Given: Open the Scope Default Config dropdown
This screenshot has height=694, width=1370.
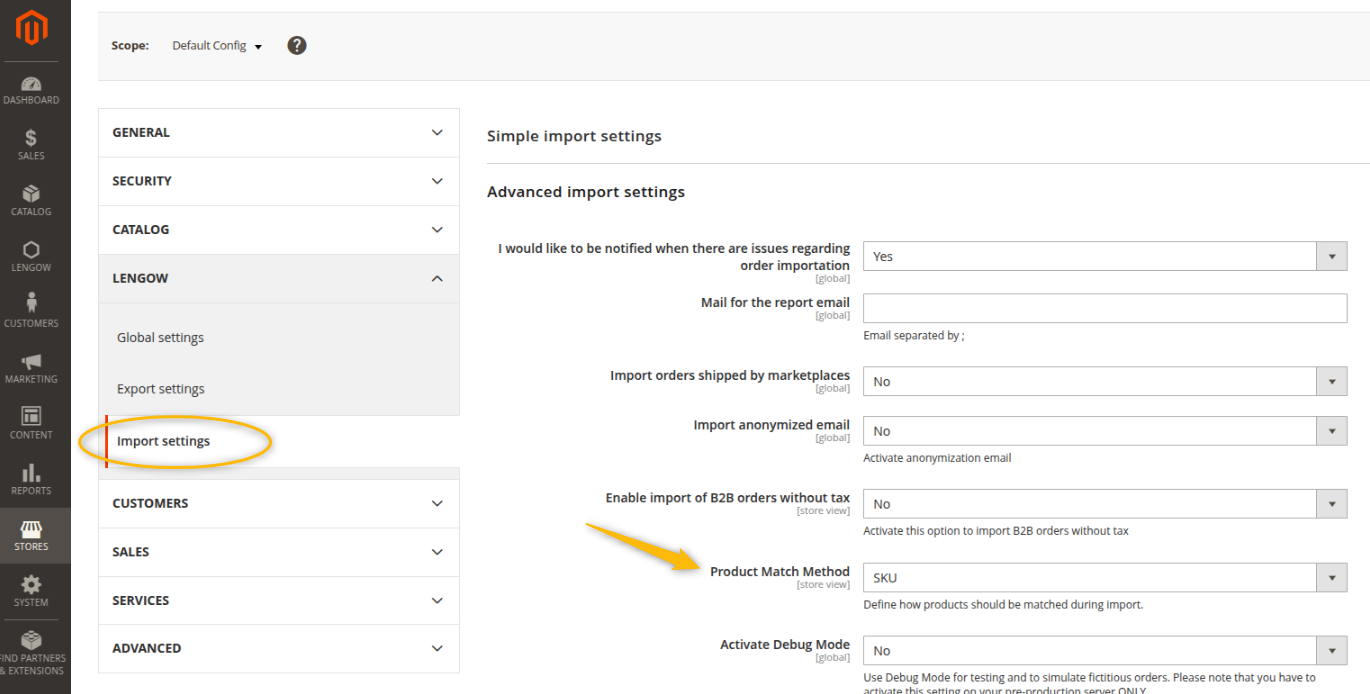Looking at the screenshot, I should pyautogui.click(x=217, y=46).
